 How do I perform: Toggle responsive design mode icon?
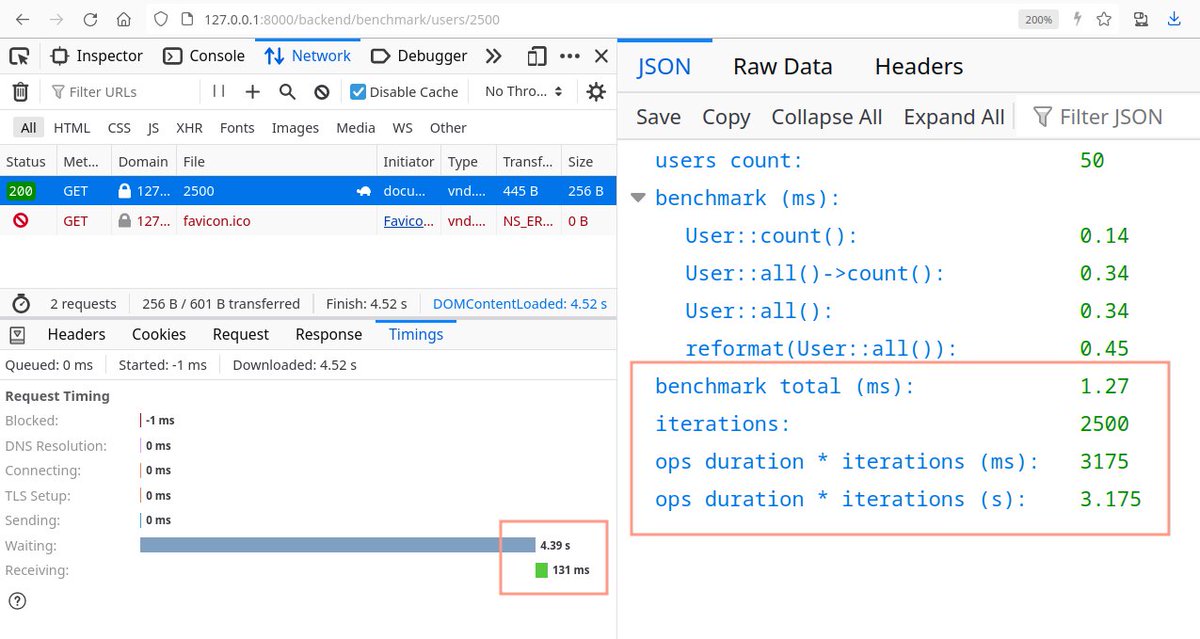point(538,56)
